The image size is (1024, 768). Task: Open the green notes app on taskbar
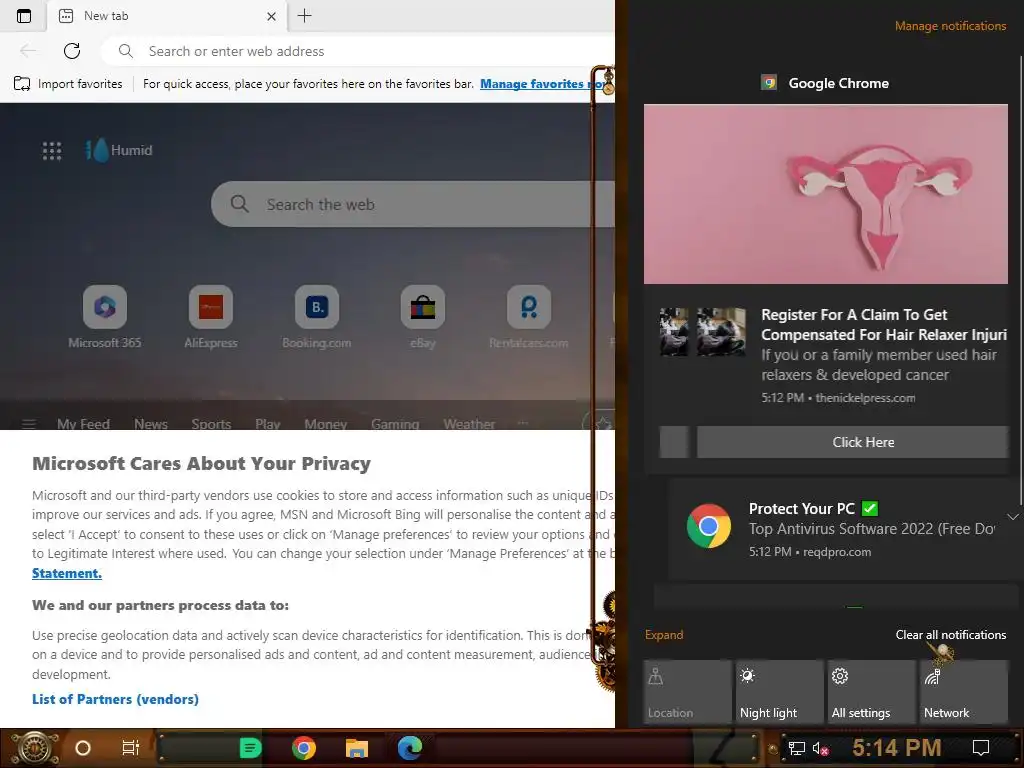pyautogui.click(x=250, y=748)
